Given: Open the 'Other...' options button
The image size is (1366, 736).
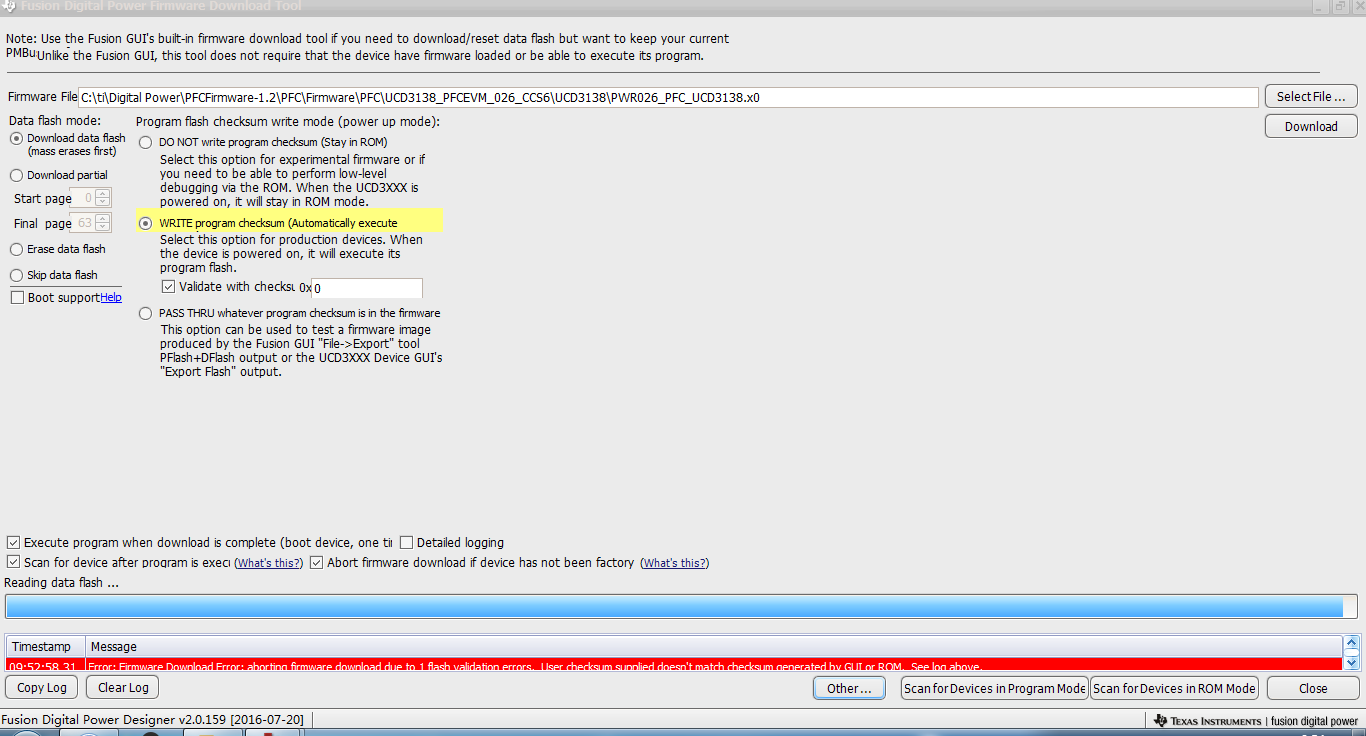Looking at the screenshot, I should pyautogui.click(x=849, y=688).
